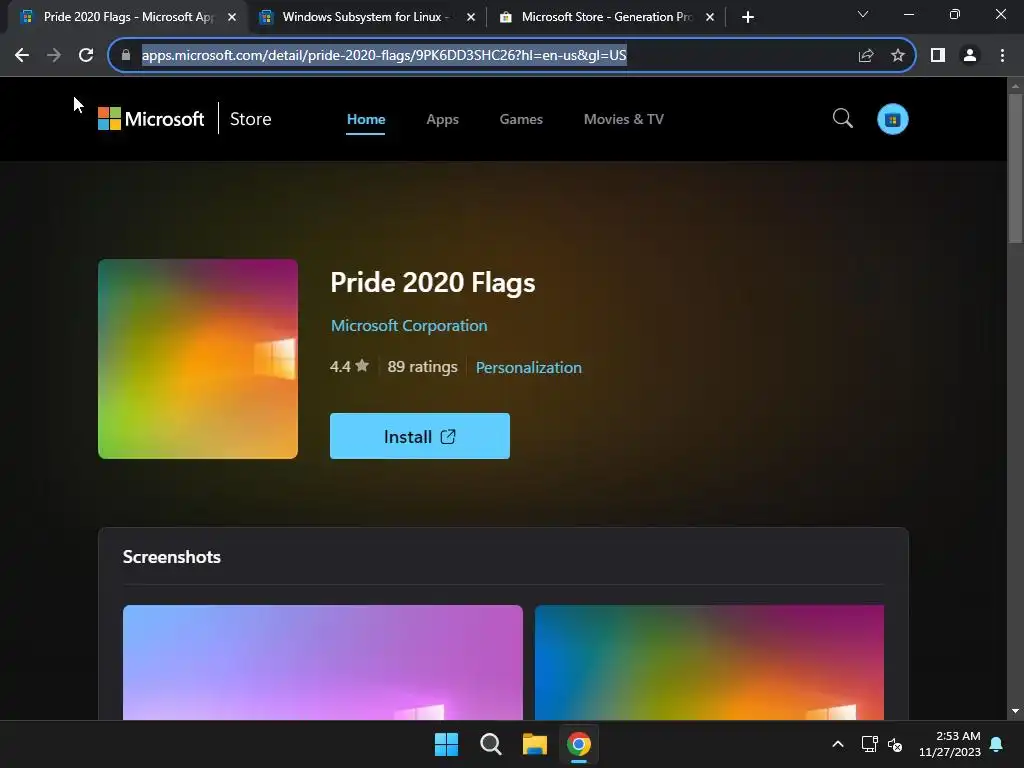View site security lock information

126,56
